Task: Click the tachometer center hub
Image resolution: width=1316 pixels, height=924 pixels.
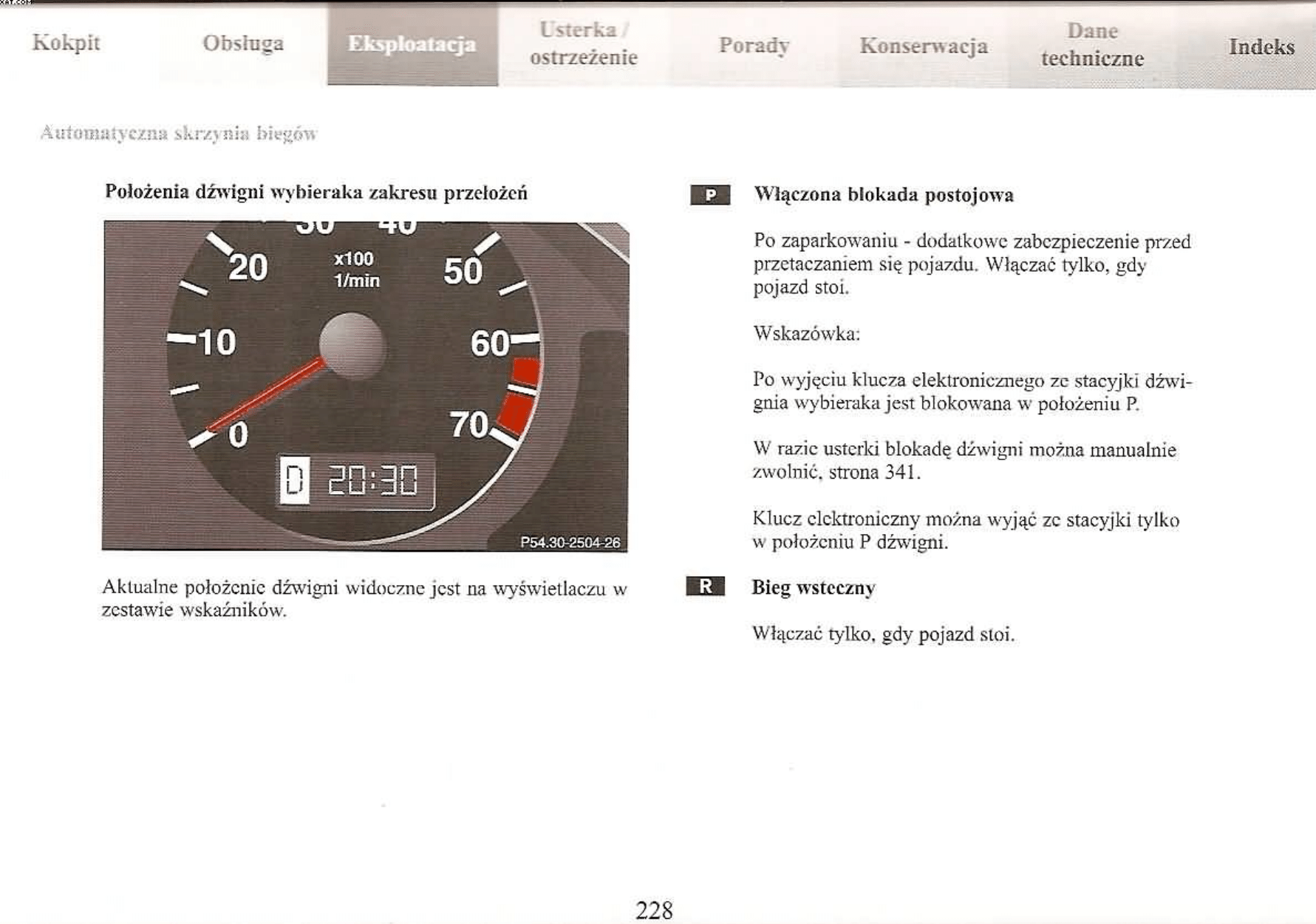Action: click(x=352, y=346)
